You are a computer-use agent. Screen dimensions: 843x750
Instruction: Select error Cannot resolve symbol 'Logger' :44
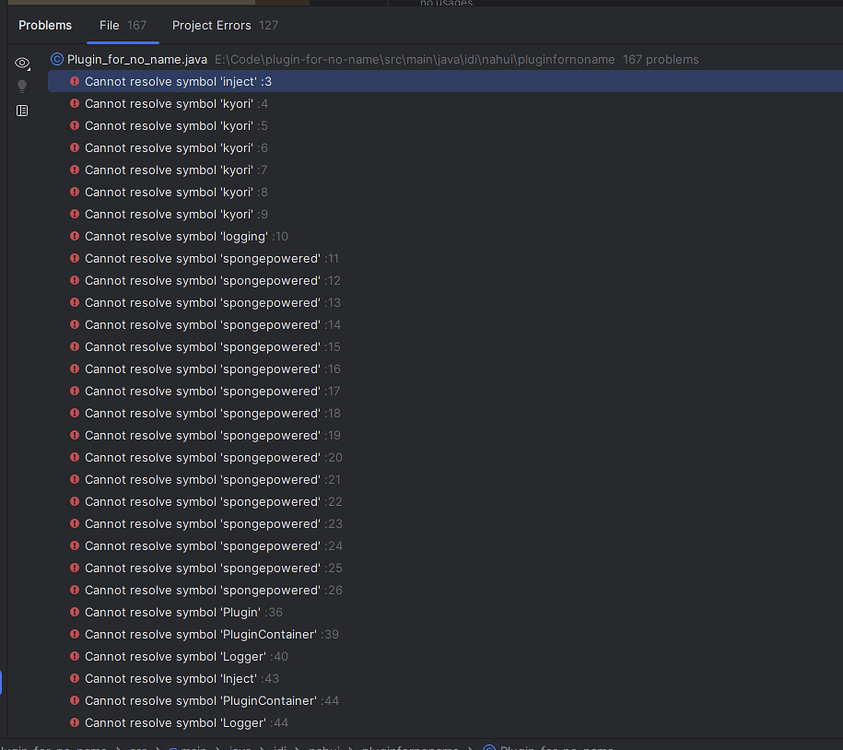[x=446, y=723]
